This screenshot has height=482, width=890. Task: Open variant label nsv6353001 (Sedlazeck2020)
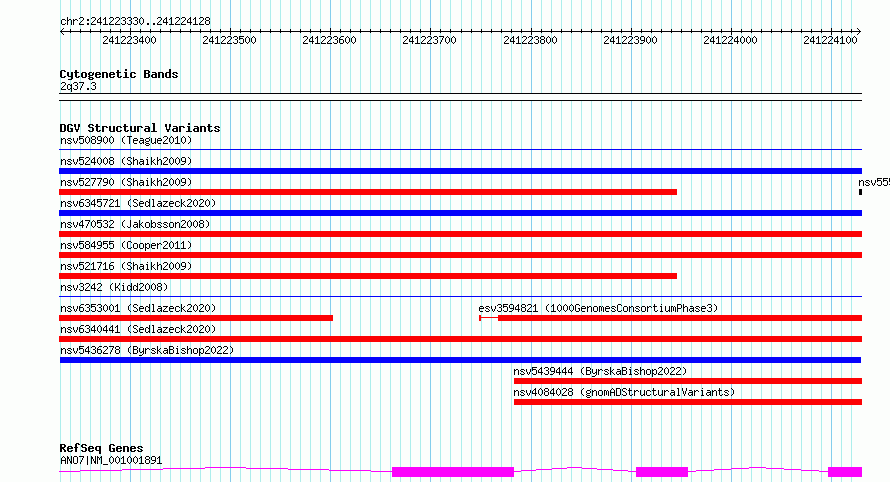138,308
